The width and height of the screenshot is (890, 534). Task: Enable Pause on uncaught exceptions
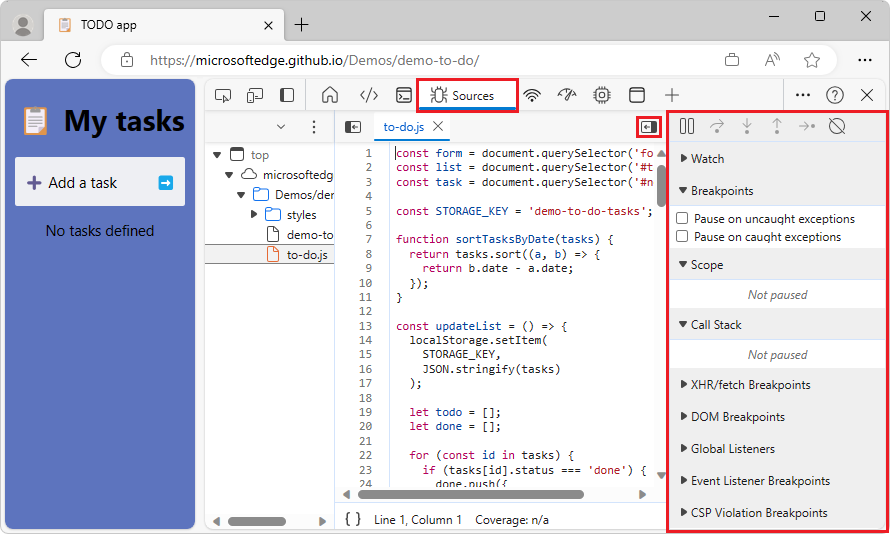(682, 218)
